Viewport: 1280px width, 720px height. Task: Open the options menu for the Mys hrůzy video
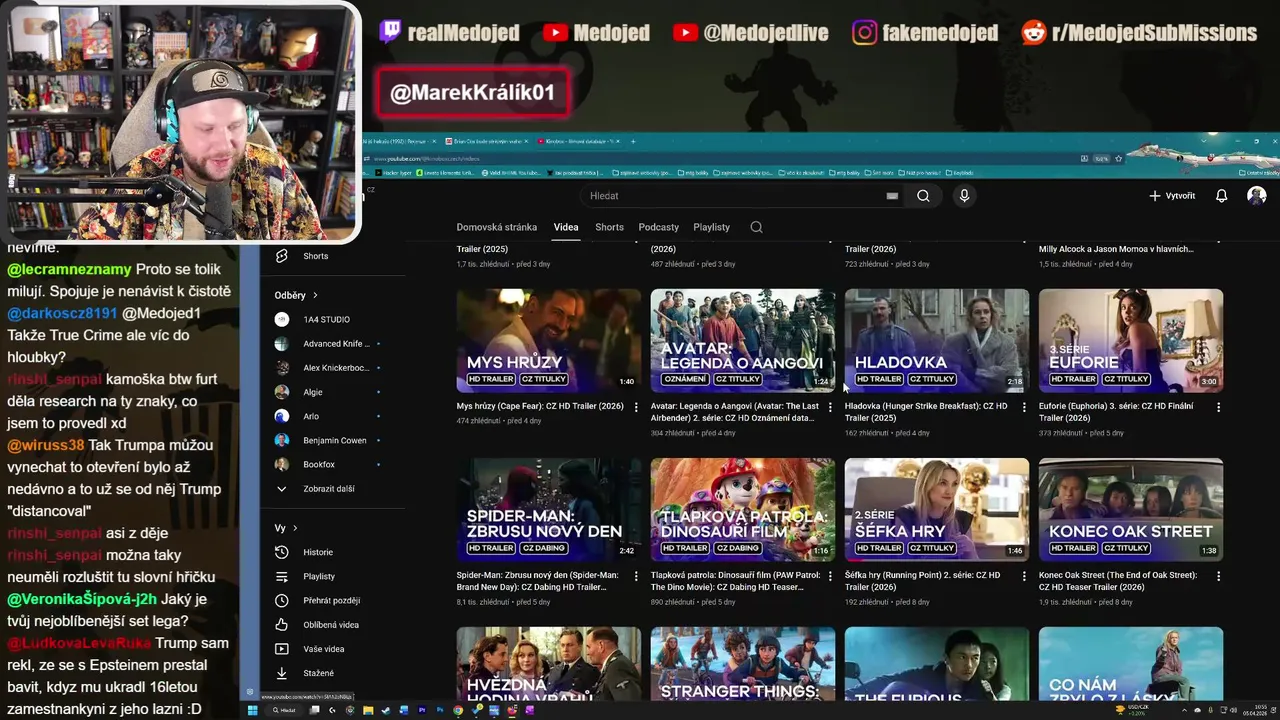(636, 407)
